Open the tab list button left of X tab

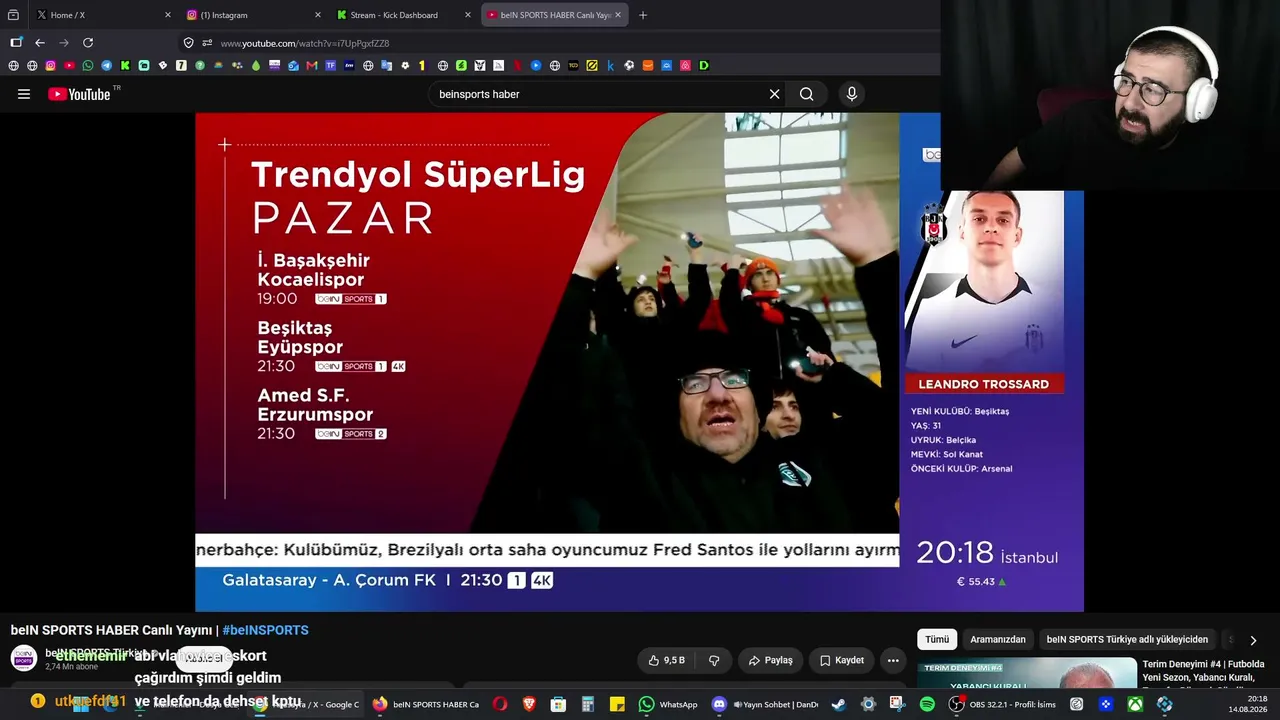pos(13,15)
